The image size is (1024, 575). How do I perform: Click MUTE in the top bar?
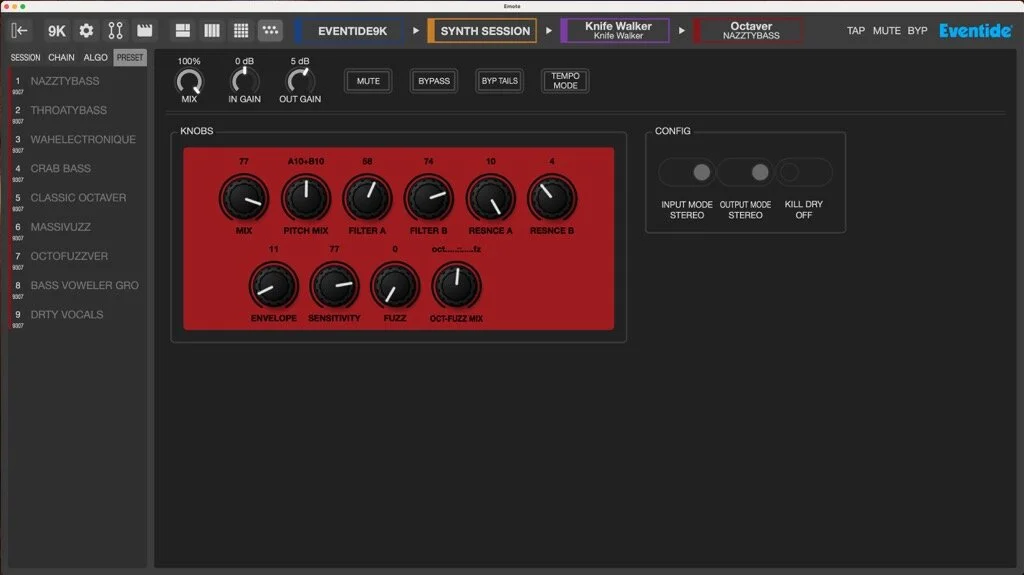[886, 31]
